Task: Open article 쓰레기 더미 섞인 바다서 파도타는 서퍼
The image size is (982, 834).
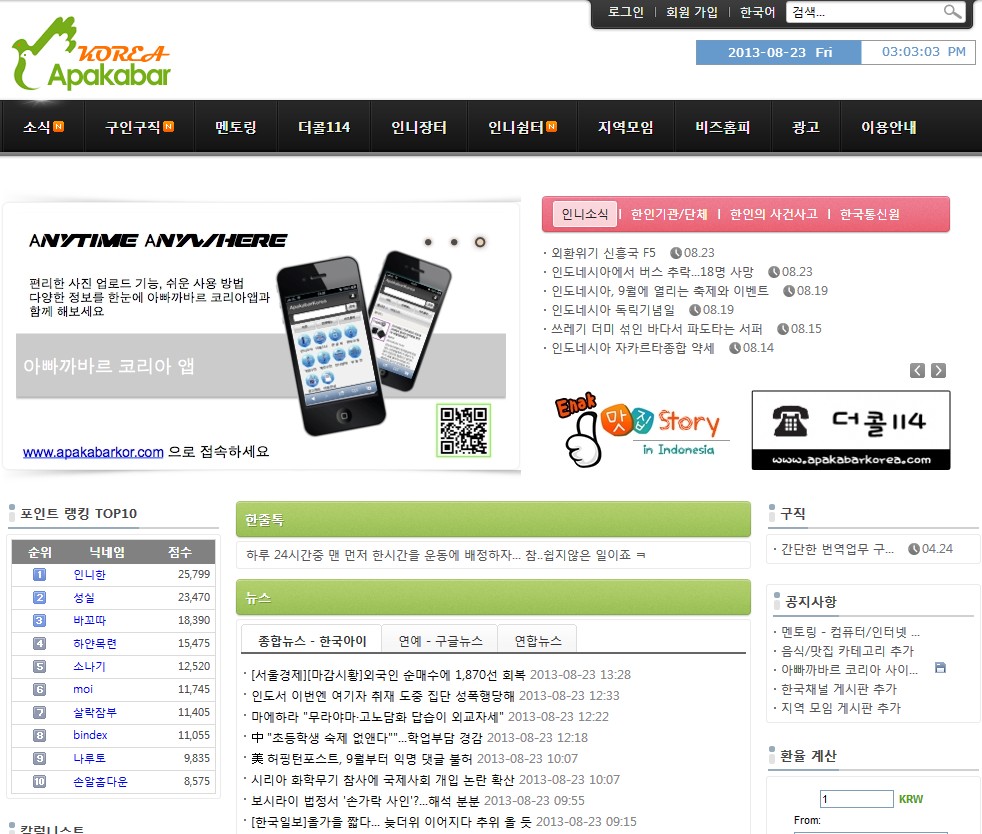Action: (x=656, y=329)
